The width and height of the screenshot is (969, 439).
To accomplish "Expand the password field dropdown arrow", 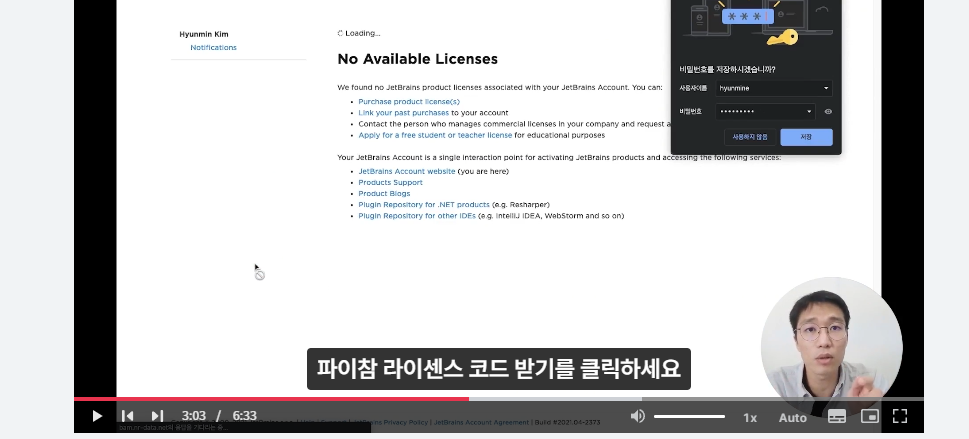I will 809,112.
